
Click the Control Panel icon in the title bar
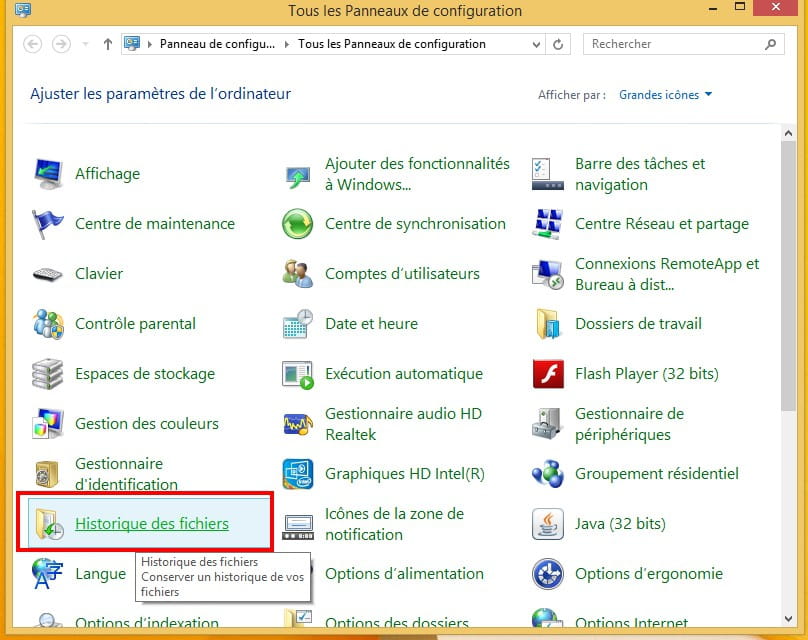point(23,9)
